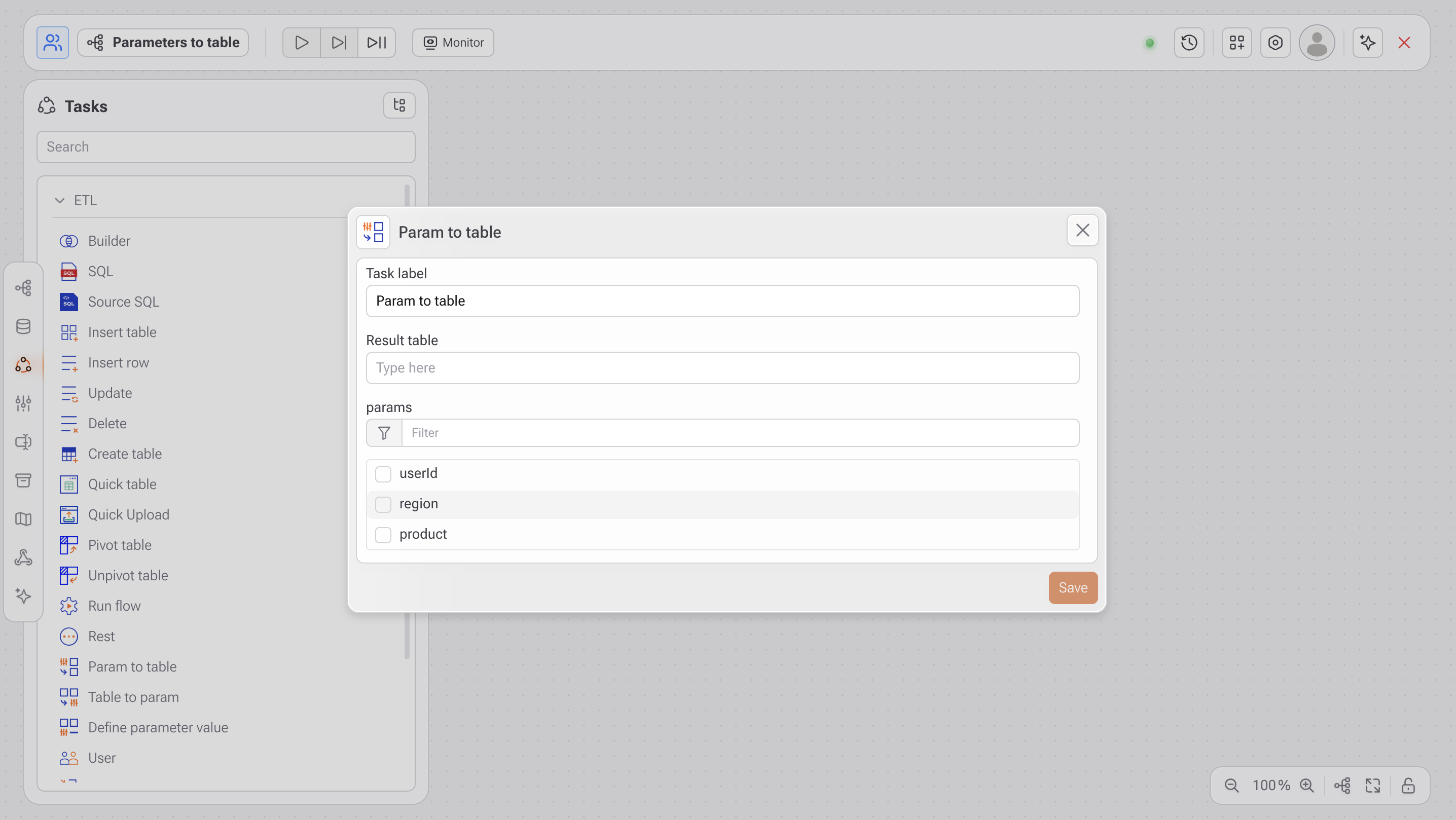Click the params filter funnel button
This screenshot has width=1456, height=820.
[384, 433]
